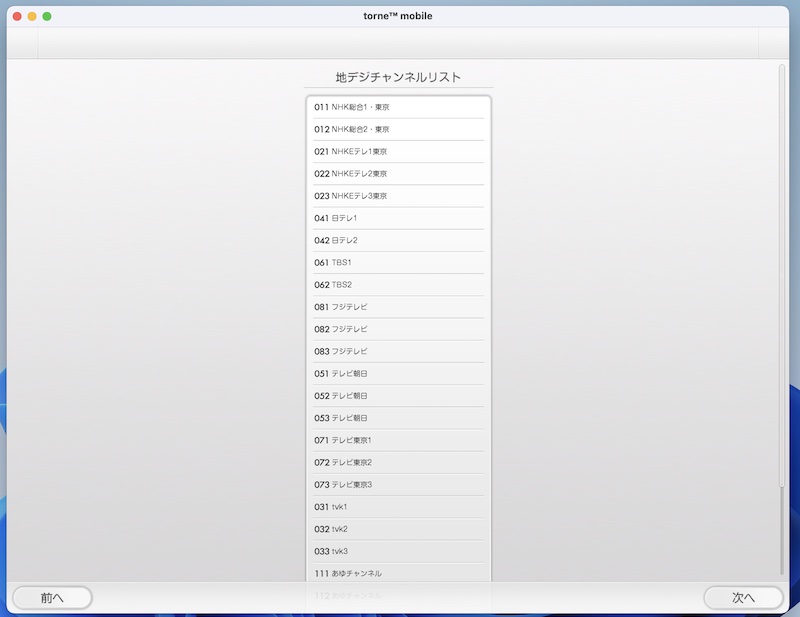Select channel 061 TBS1
The height and width of the screenshot is (617, 800).
(x=398, y=263)
